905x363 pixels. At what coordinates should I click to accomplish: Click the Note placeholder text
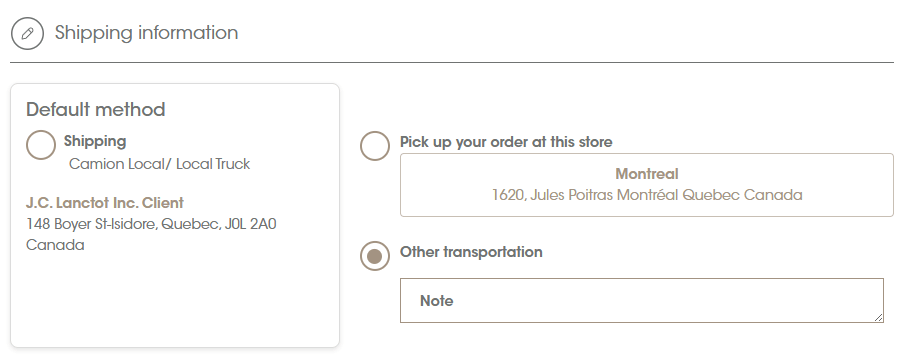pyautogui.click(x=436, y=301)
